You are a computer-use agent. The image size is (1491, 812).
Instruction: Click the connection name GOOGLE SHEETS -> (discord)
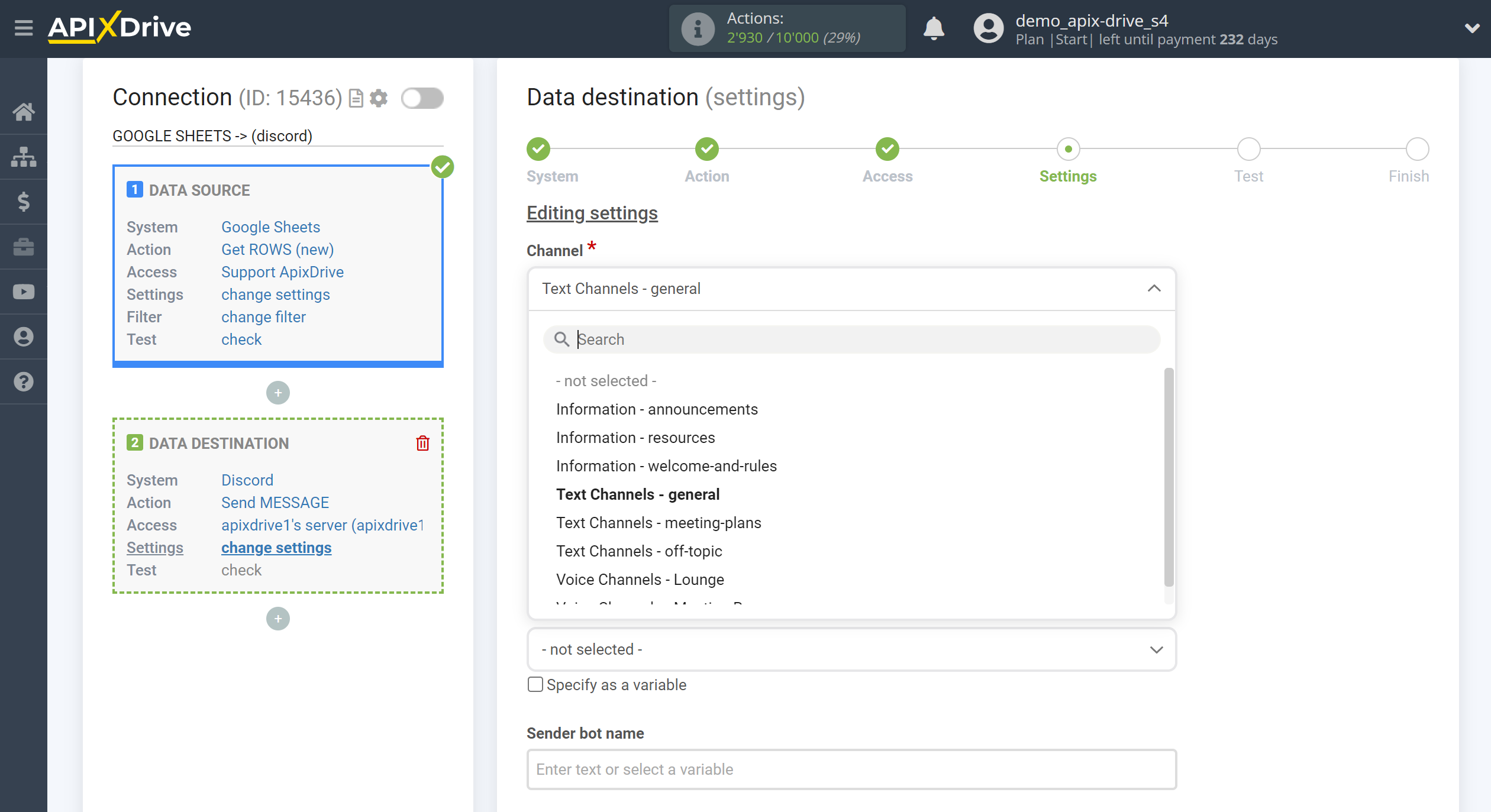coord(212,136)
